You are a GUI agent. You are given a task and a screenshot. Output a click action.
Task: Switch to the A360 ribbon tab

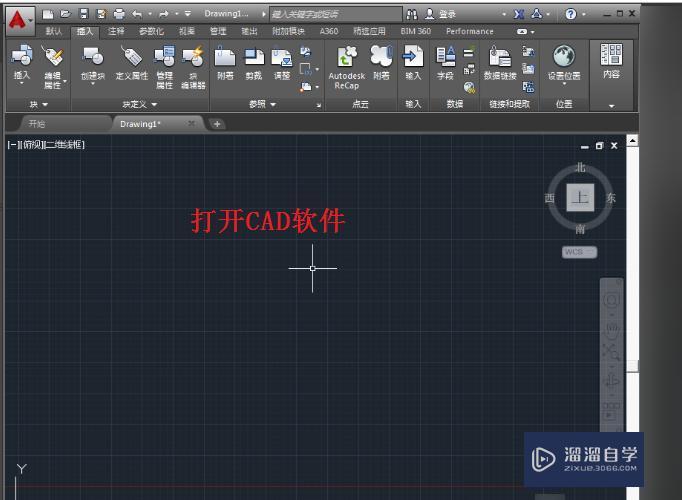(x=329, y=31)
